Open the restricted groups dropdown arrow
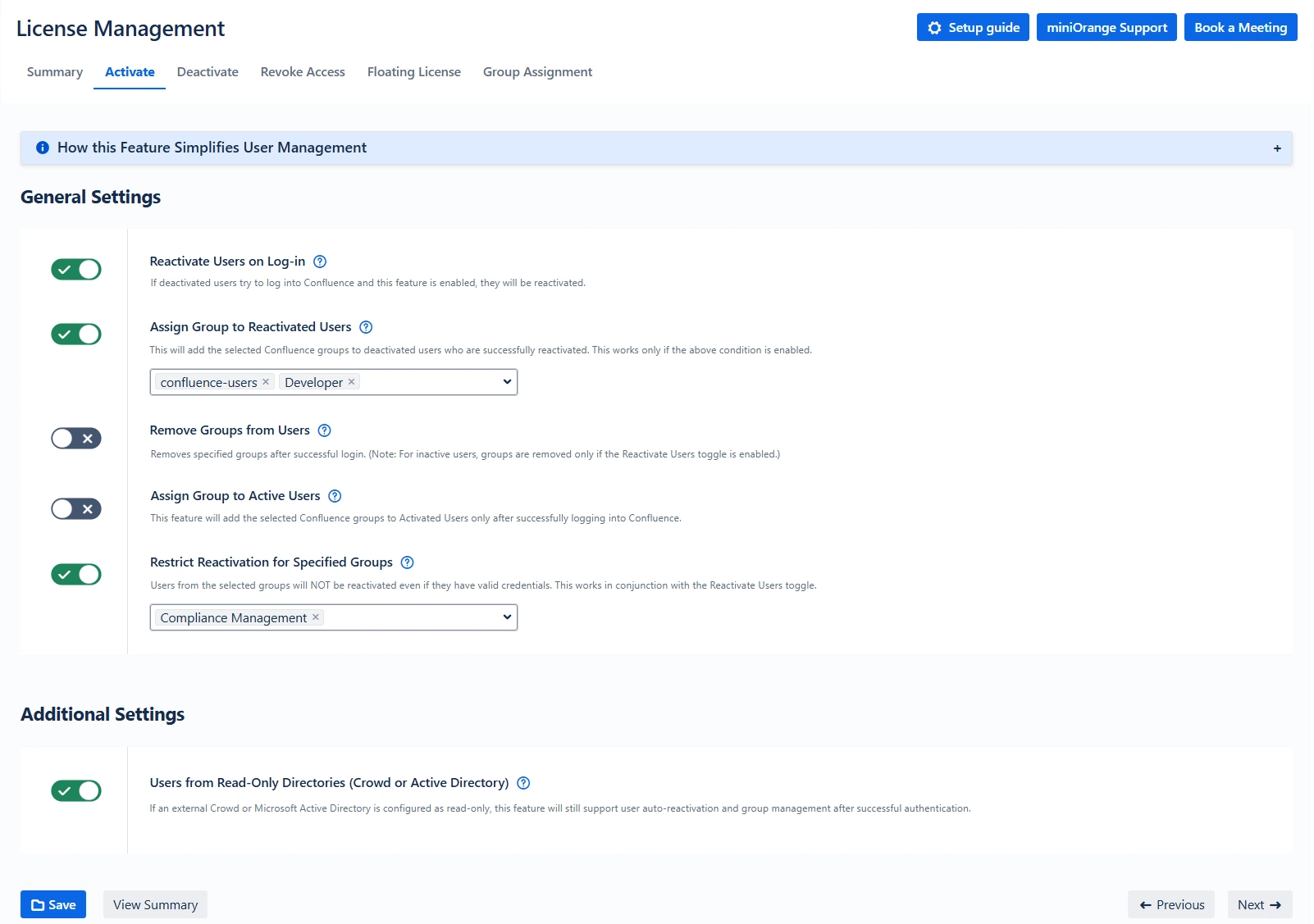1314x924 pixels. coord(507,617)
